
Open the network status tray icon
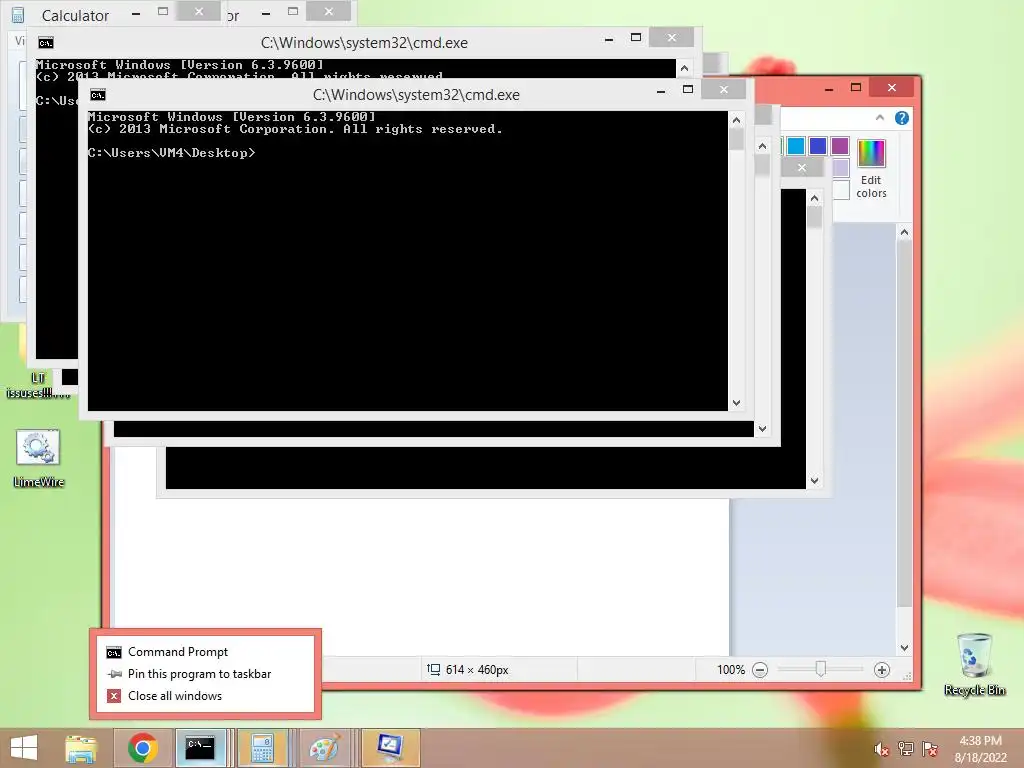pyautogui.click(x=906, y=749)
